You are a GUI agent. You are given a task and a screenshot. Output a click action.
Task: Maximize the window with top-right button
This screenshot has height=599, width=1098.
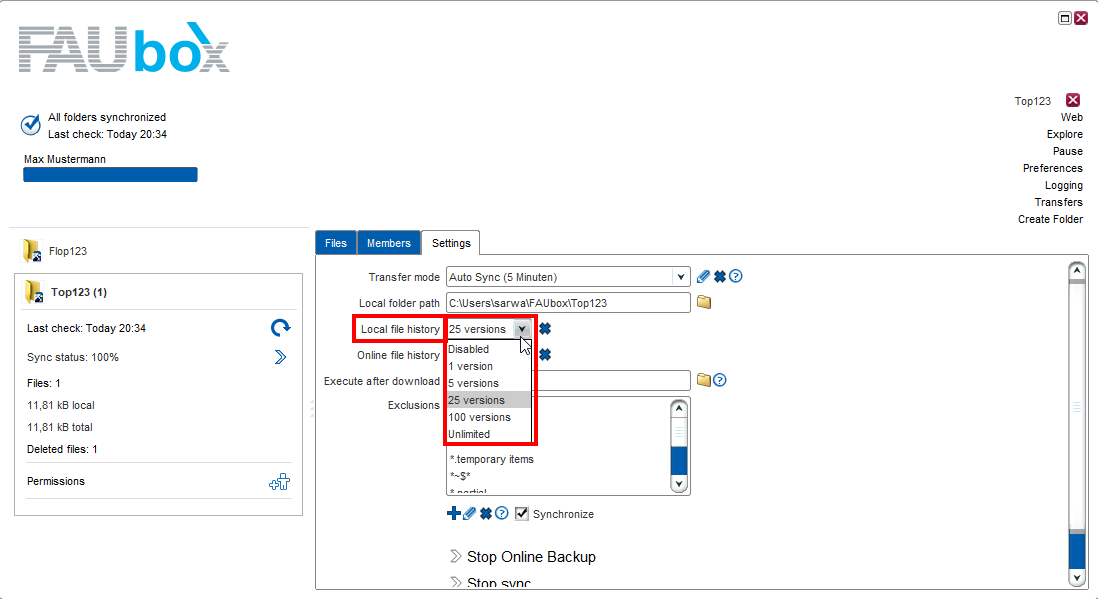[1064, 18]
